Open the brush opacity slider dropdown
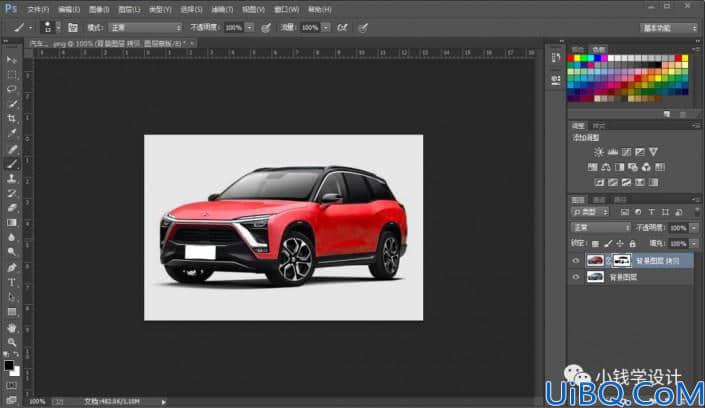This screenshot has width=705, height=408. coord(250,28)
